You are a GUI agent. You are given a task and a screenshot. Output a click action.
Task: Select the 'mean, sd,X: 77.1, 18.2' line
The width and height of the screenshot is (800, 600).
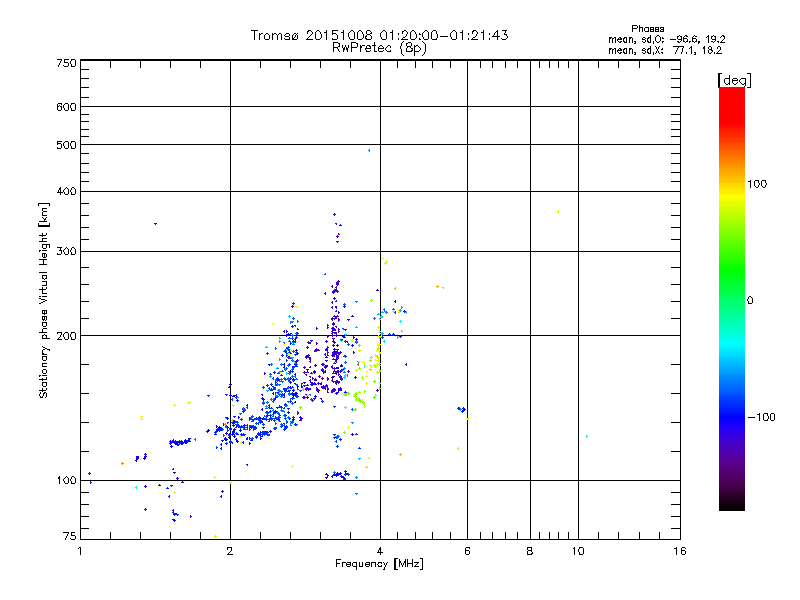665,50
